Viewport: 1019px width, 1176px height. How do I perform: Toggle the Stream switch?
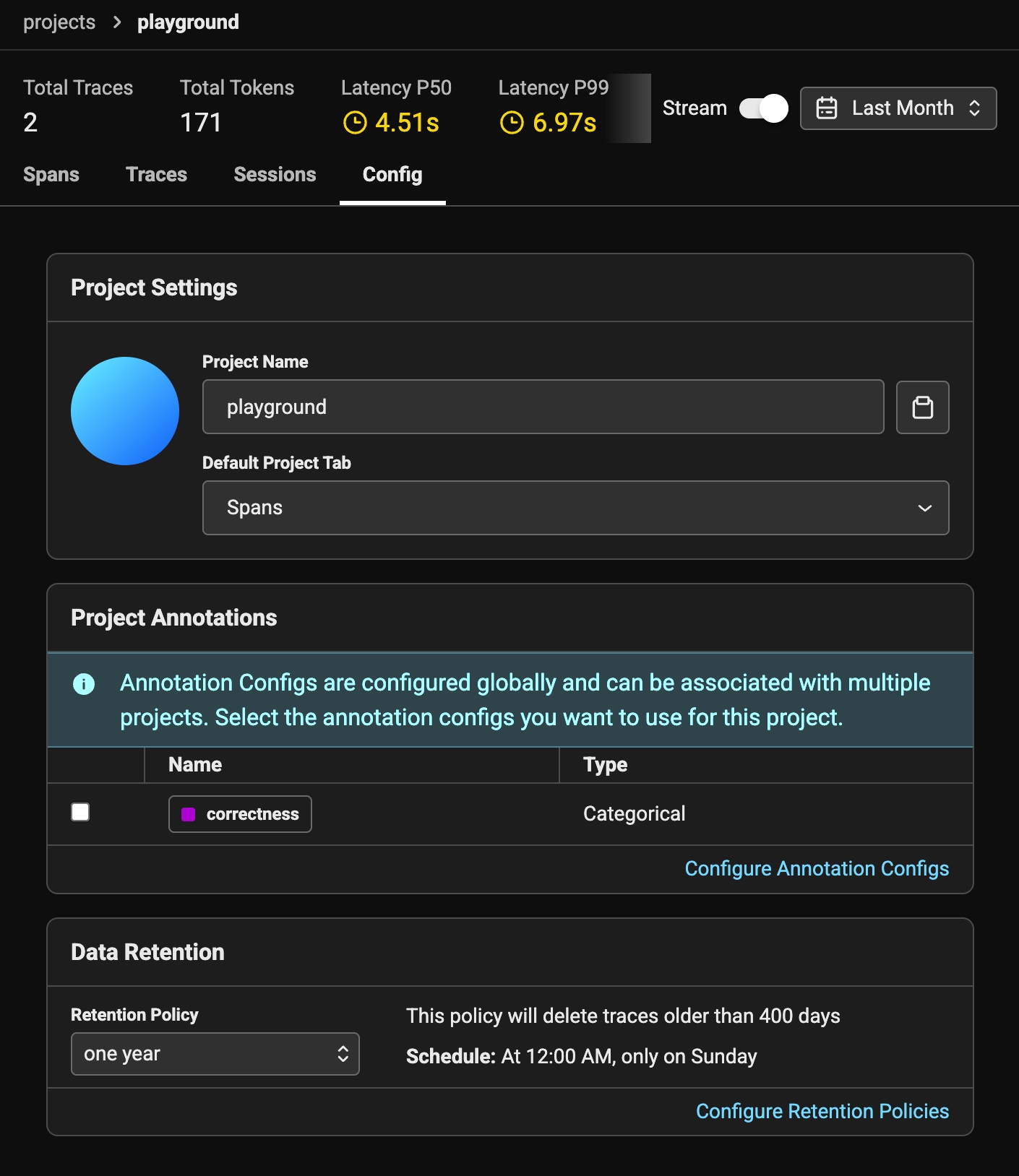point(763,108)
